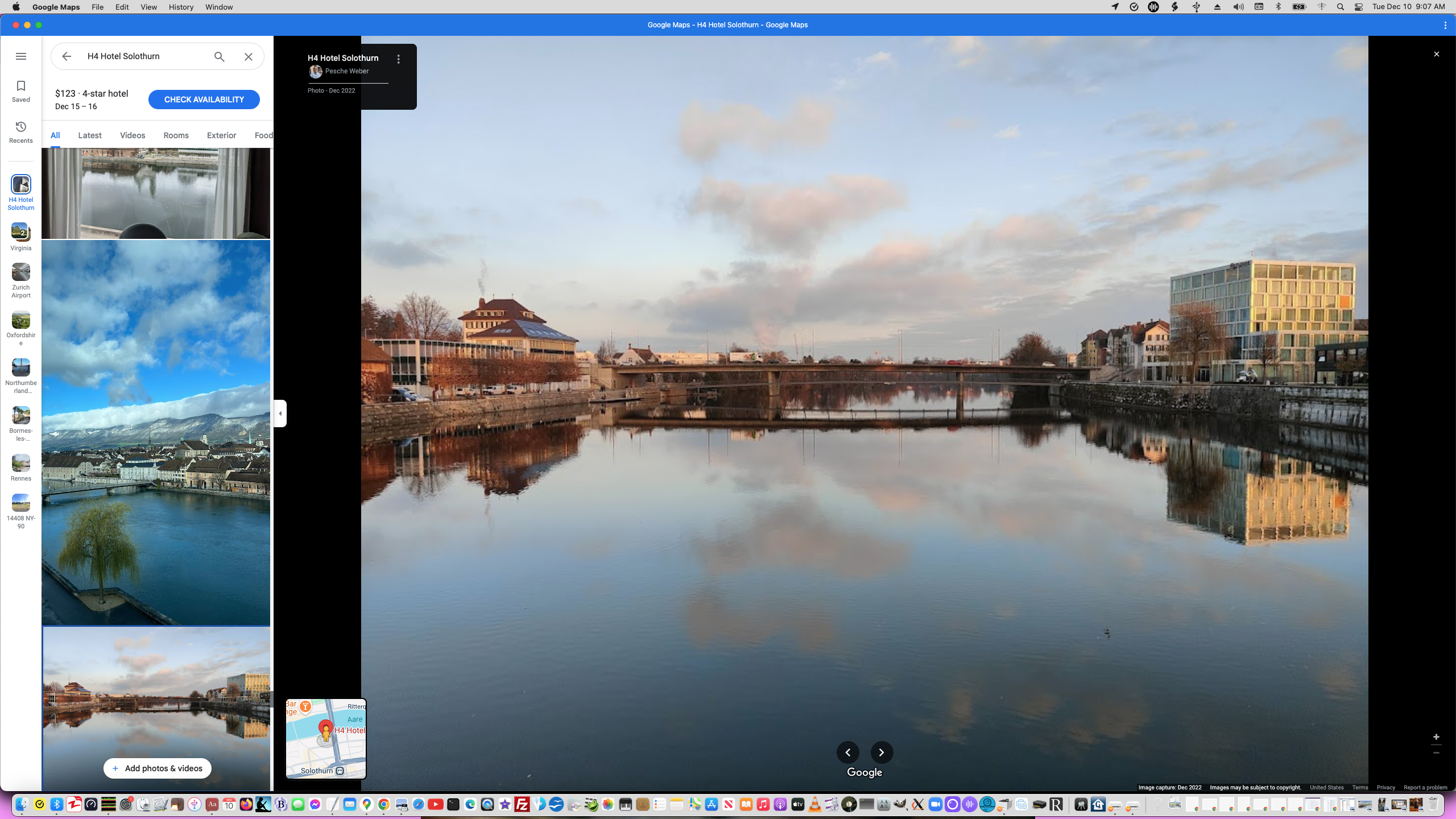1456x819 pixels.
Task: Open the Street View minimap thumbnail
Action: [326, 739]
